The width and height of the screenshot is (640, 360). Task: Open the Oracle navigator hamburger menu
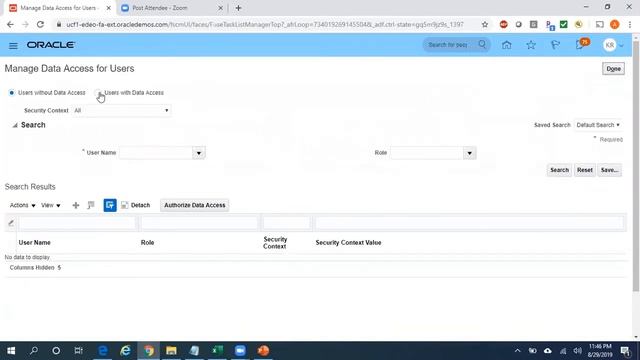[13, 45]
